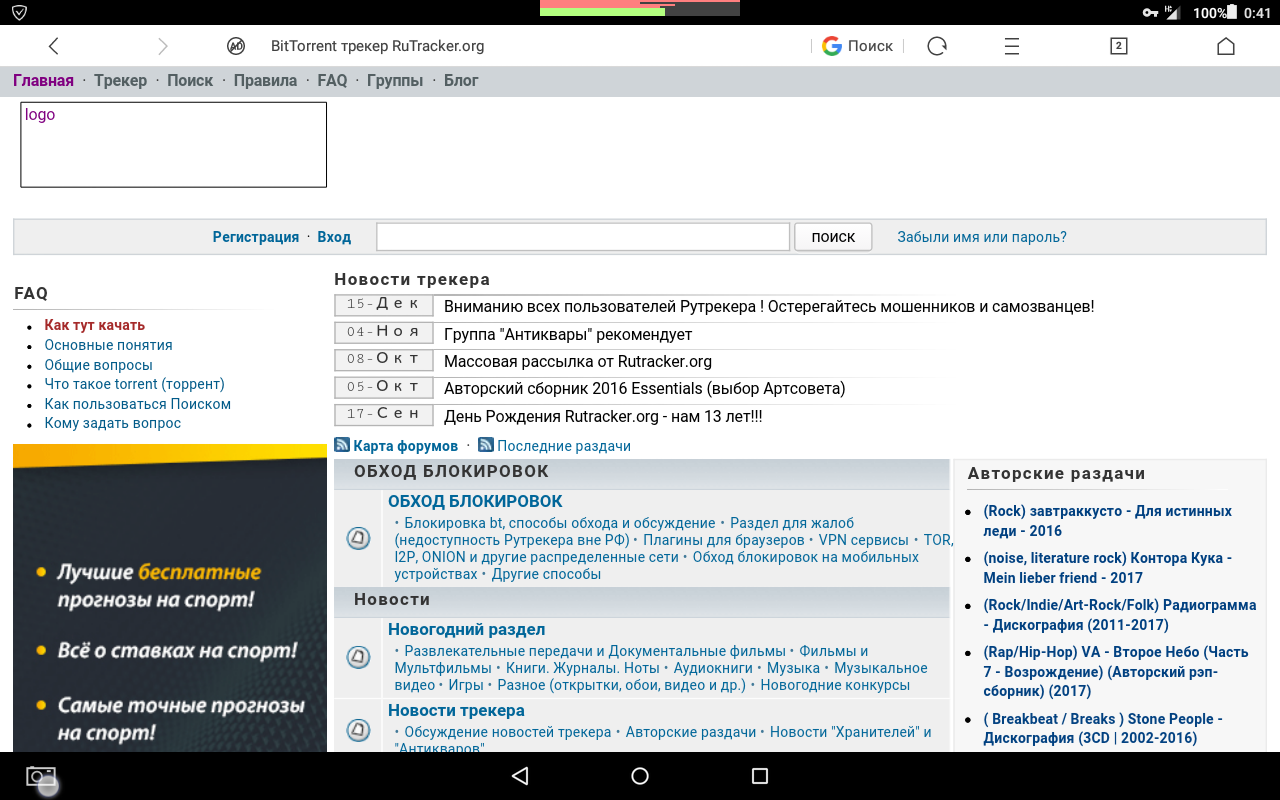Open news about мошенников и самозванцев
1280x800 pixels.
[x=769, y=307]
